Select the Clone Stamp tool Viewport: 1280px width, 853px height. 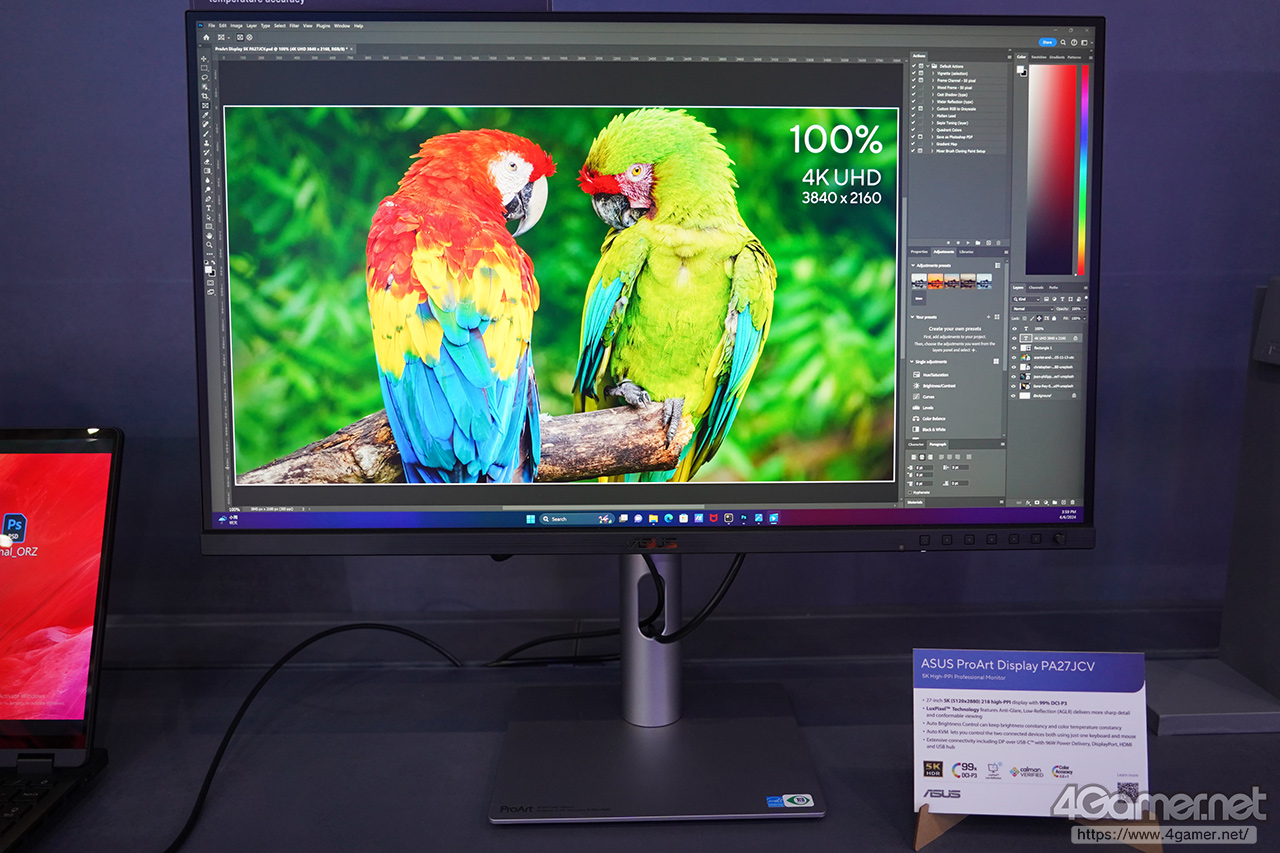click(x=206, y=143)
